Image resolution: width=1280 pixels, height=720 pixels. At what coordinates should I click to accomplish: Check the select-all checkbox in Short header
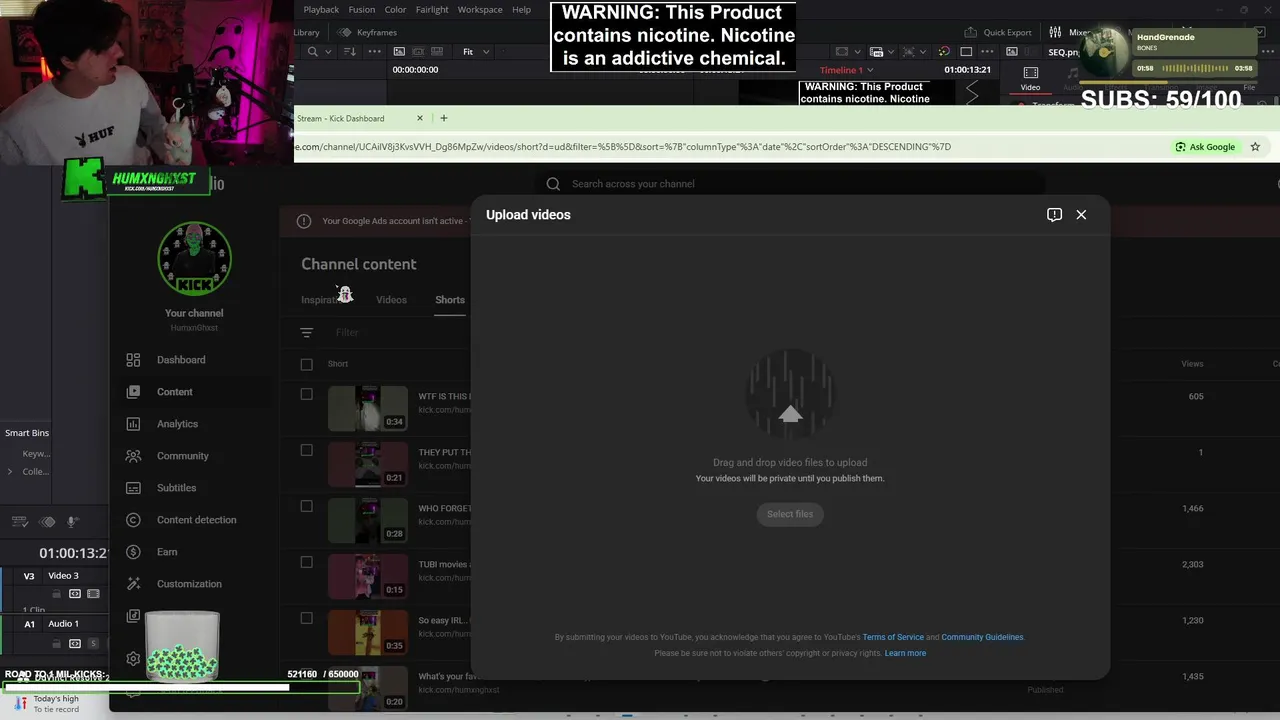pos(307,364)
